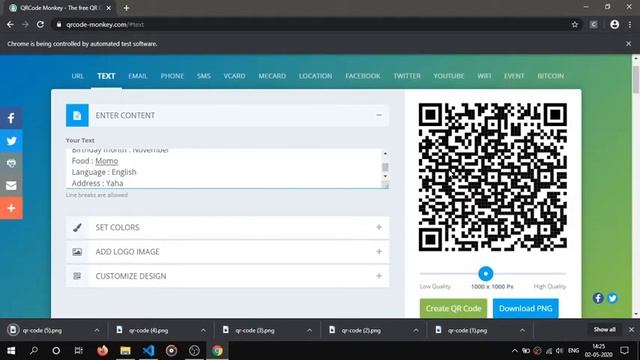Open the Windows Start menu
This screenshot has width=640, height=360.
pyautogui.click(x=11, y=350)
